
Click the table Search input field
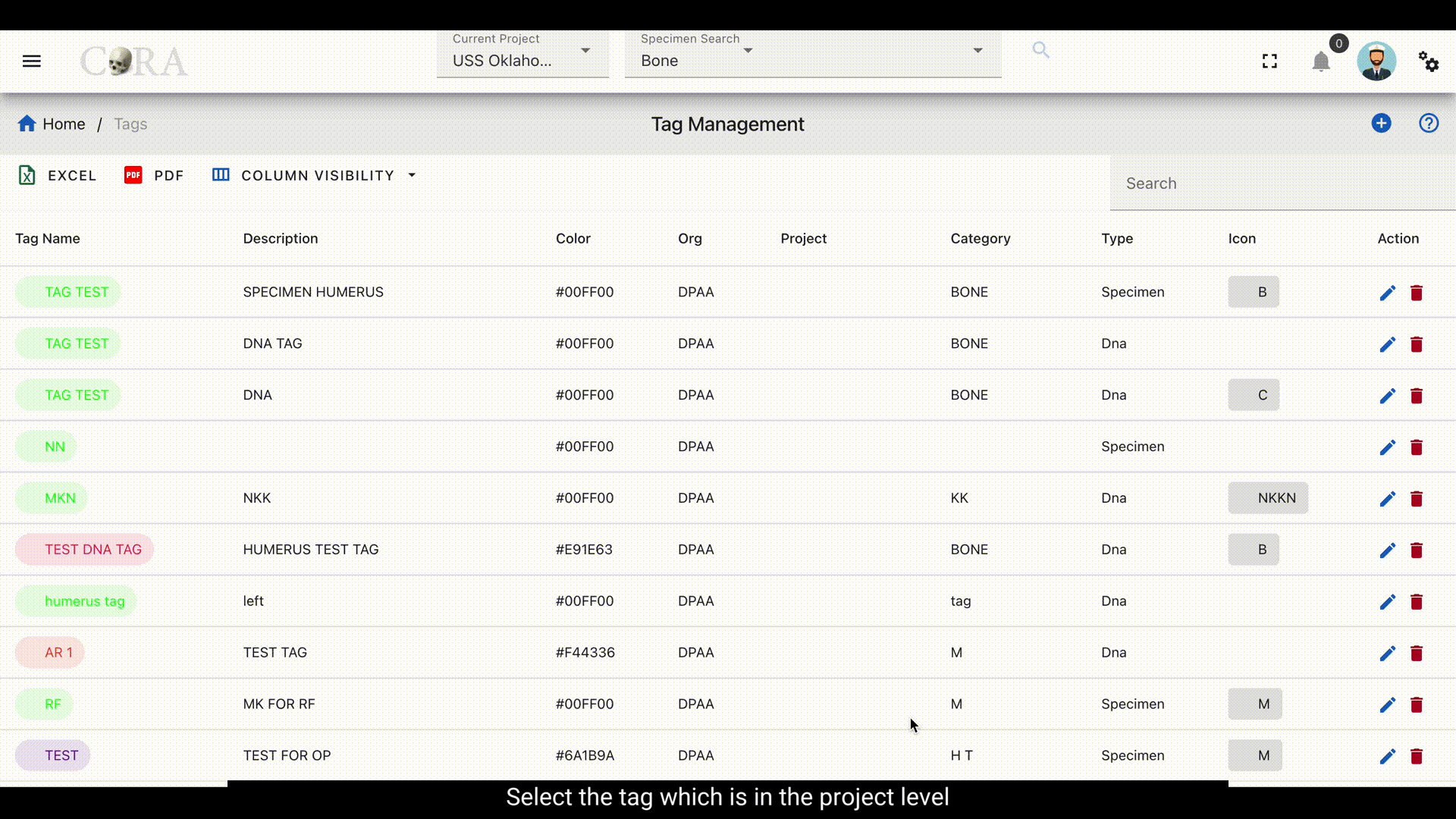(1282, 184)
